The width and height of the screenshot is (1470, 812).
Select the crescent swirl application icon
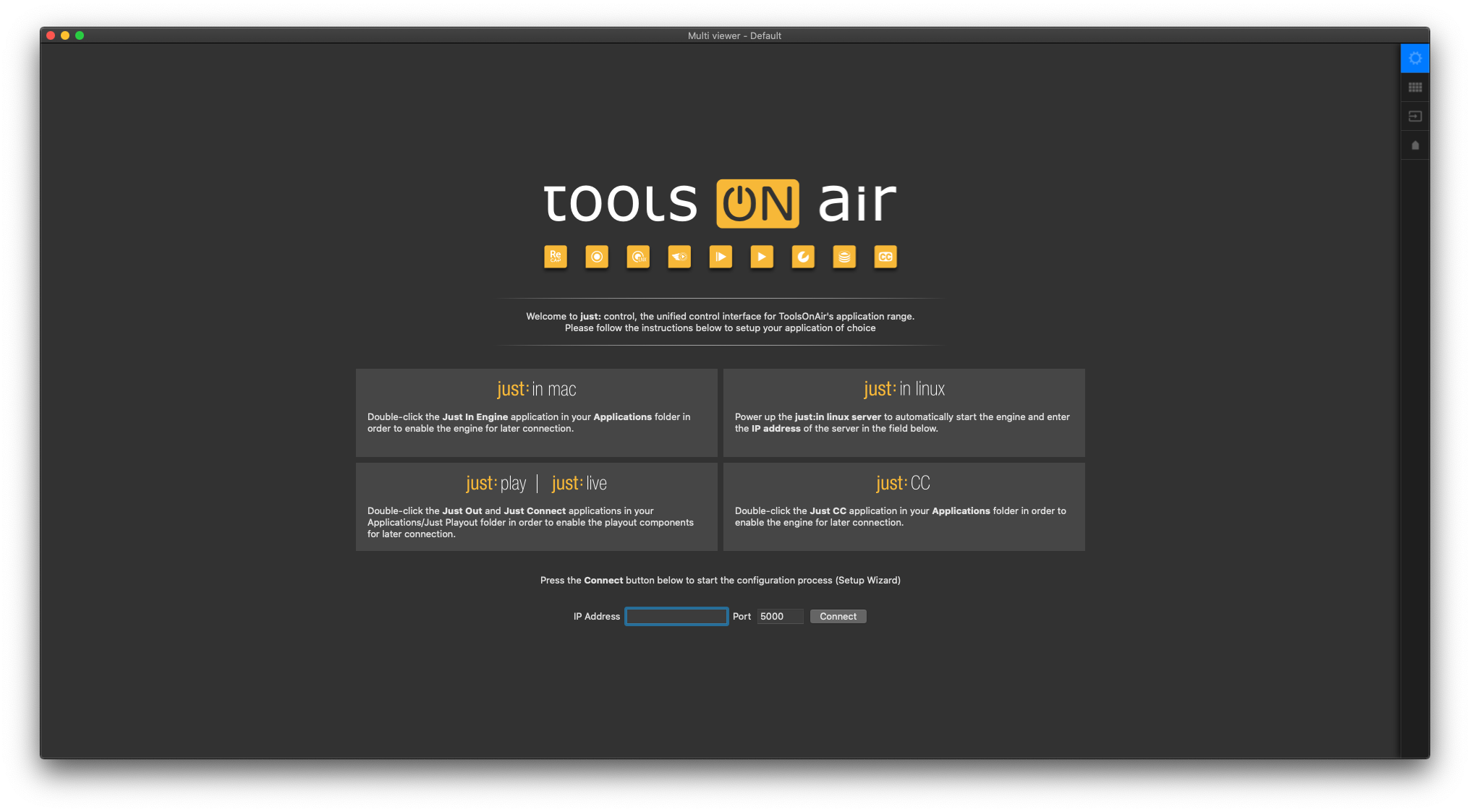803,257
